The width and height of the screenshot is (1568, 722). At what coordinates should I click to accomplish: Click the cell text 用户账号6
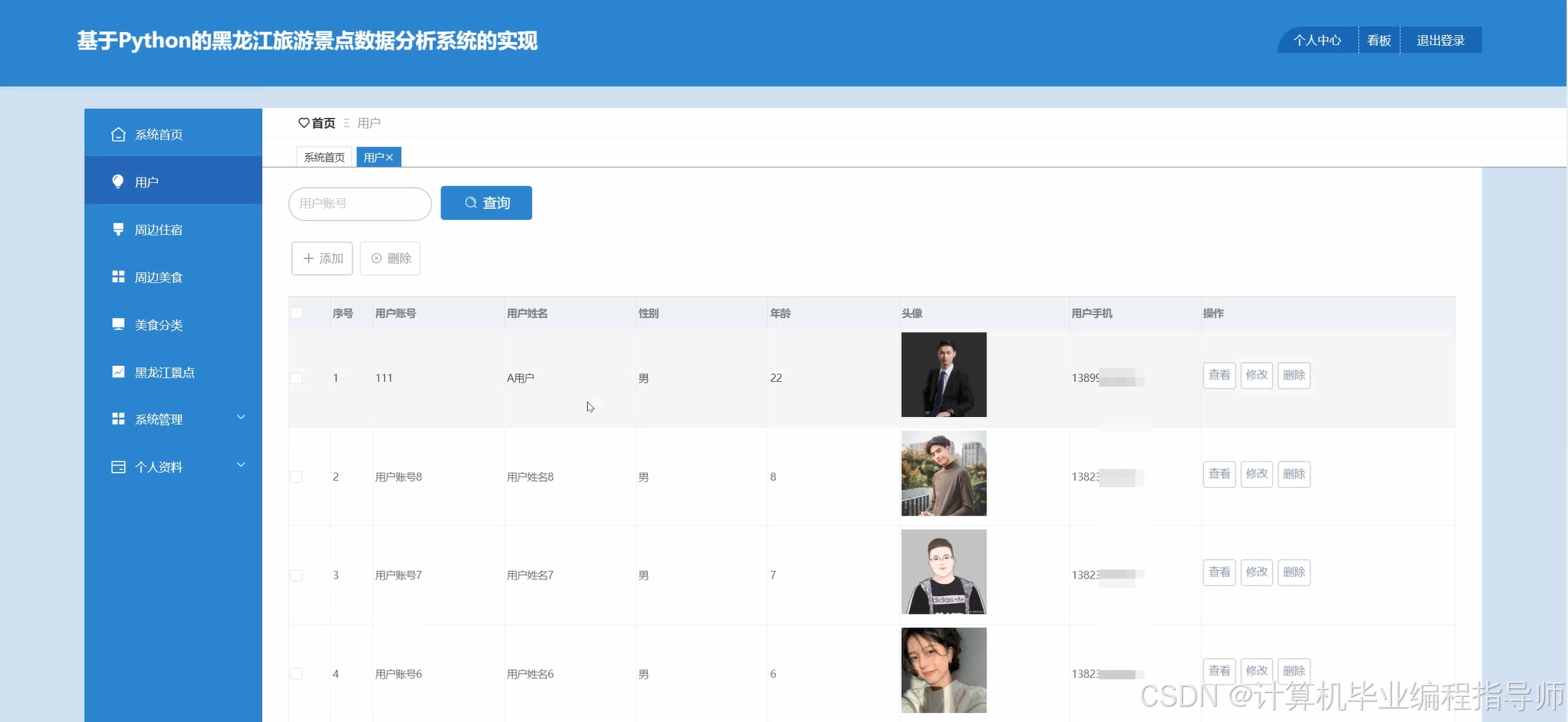399,674
